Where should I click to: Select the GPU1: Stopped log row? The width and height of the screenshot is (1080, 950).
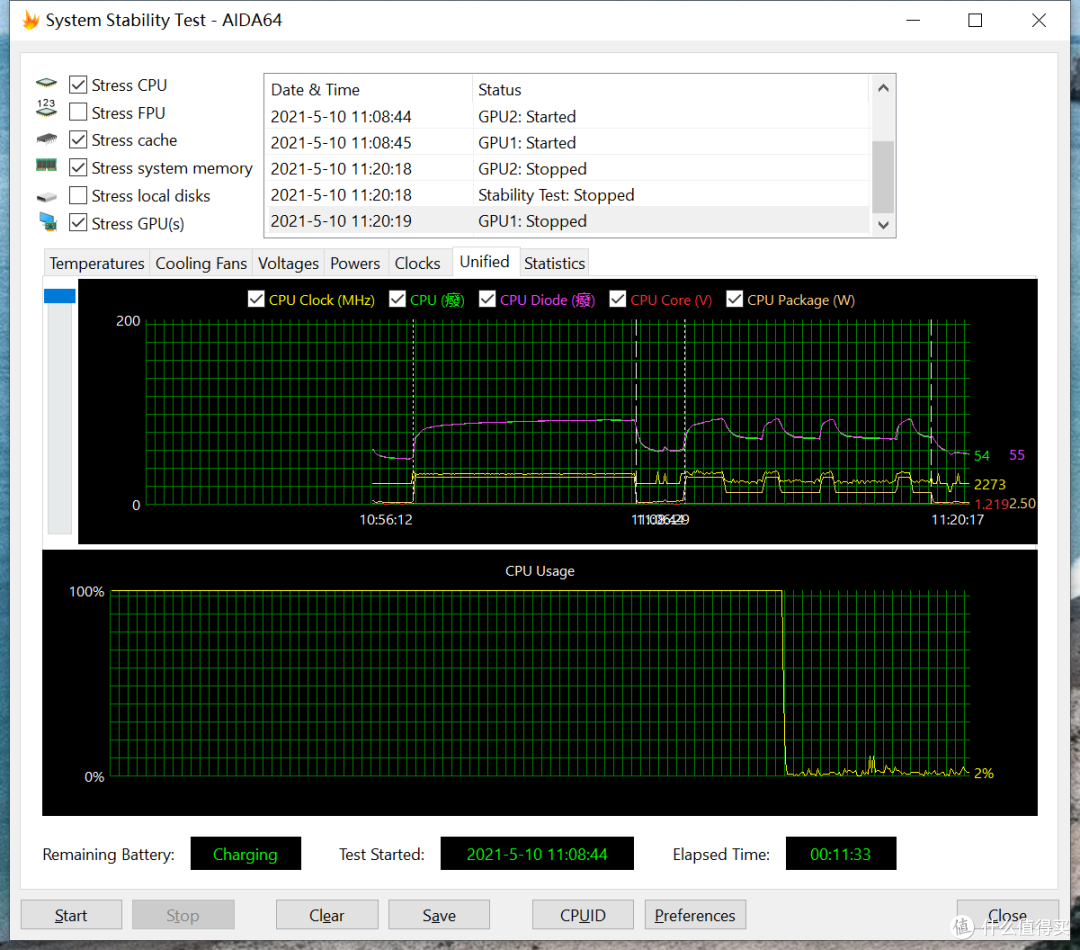569,221
